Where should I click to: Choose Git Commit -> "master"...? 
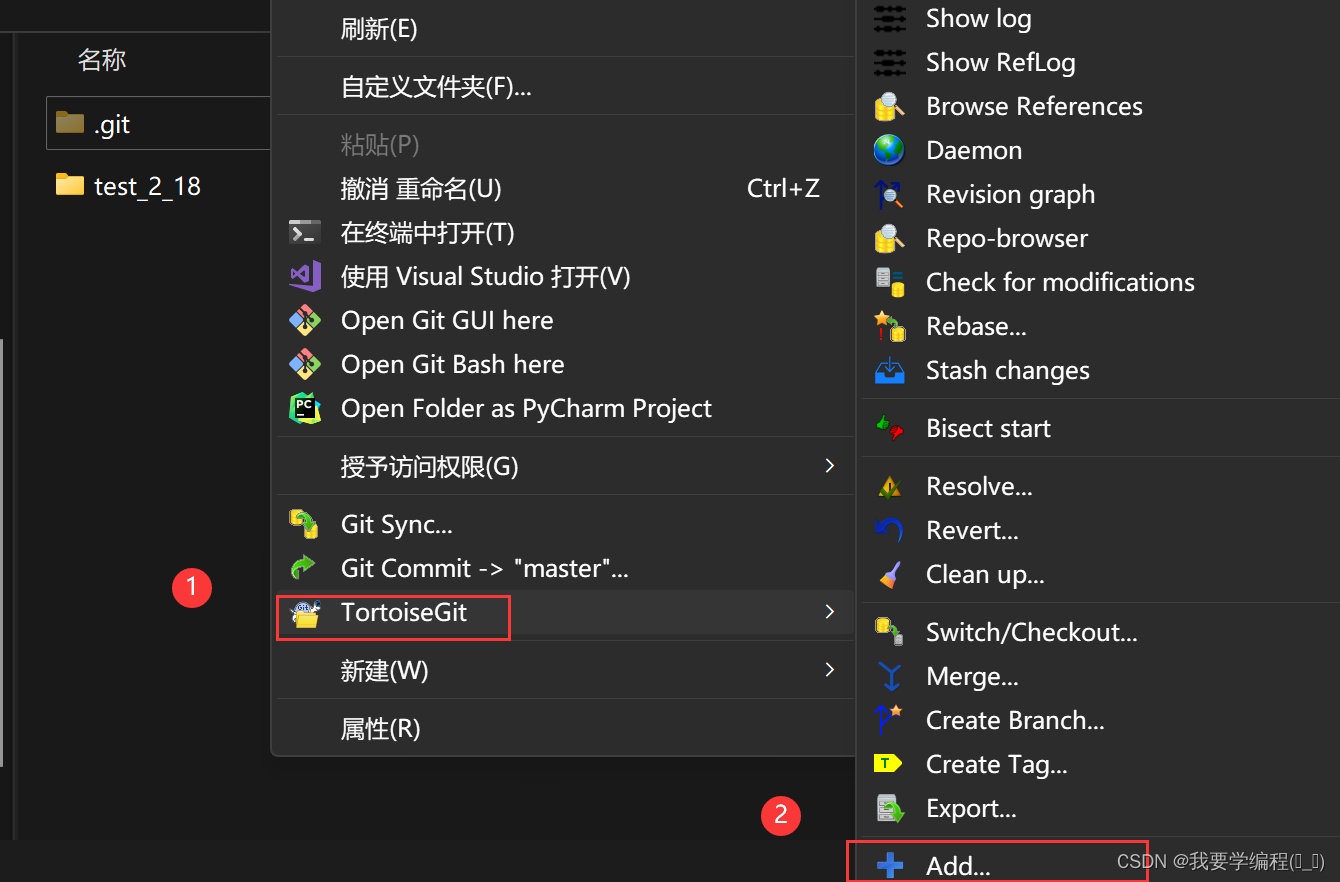564,568
